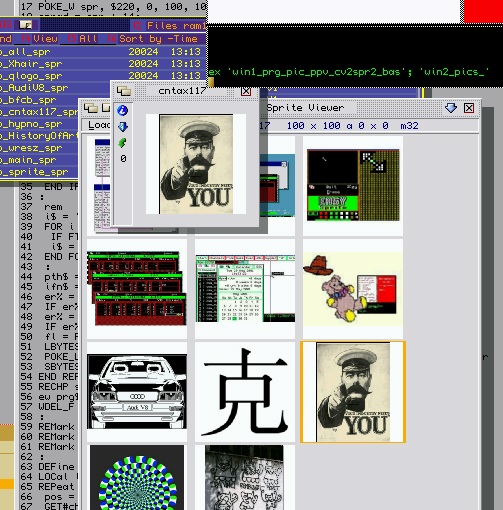Click the Load button in Sprite Viewer
The height and width of the screenshot is (510, 503).
(99, 125)
